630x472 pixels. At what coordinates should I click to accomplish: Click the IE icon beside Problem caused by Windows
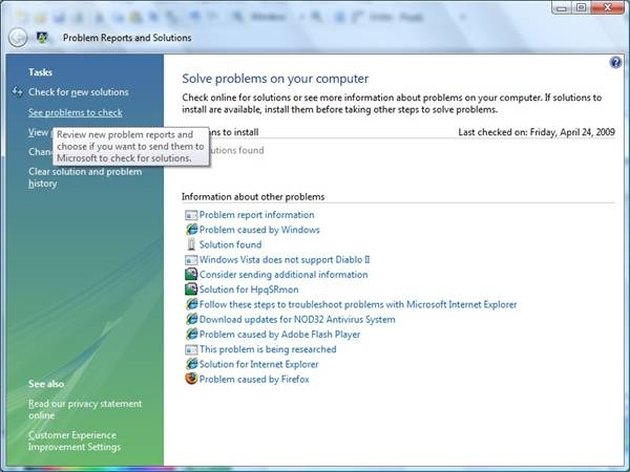[x=191, y=229]
